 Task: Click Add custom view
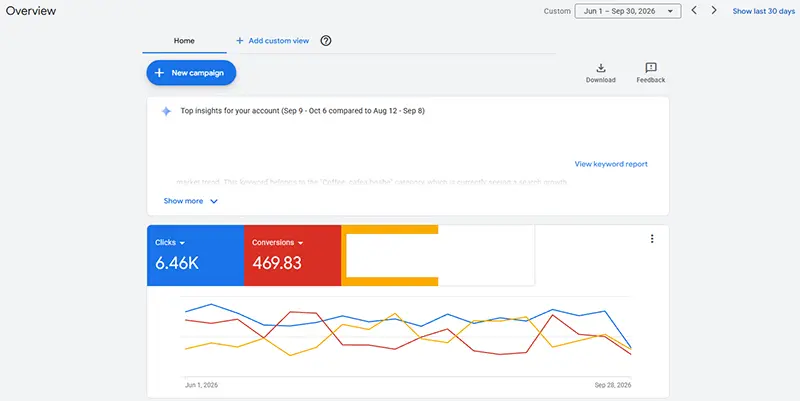(x=279, y=41)
